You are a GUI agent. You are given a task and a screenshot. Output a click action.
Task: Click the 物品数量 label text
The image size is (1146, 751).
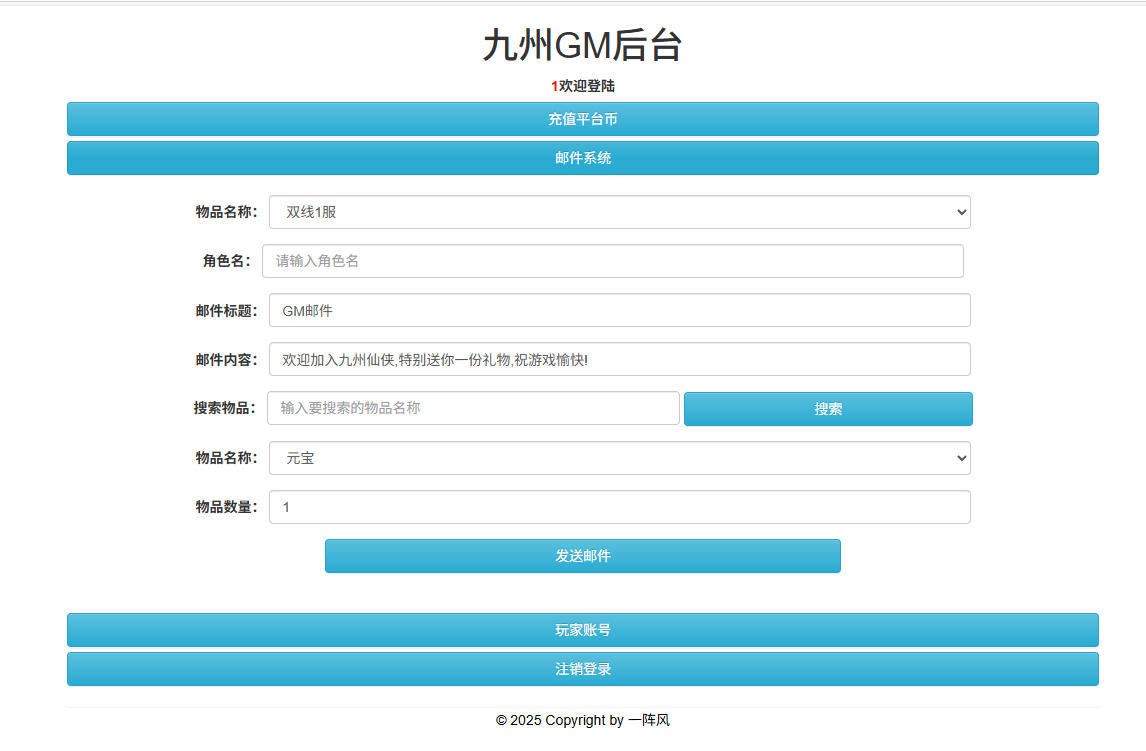coord(226,507)
